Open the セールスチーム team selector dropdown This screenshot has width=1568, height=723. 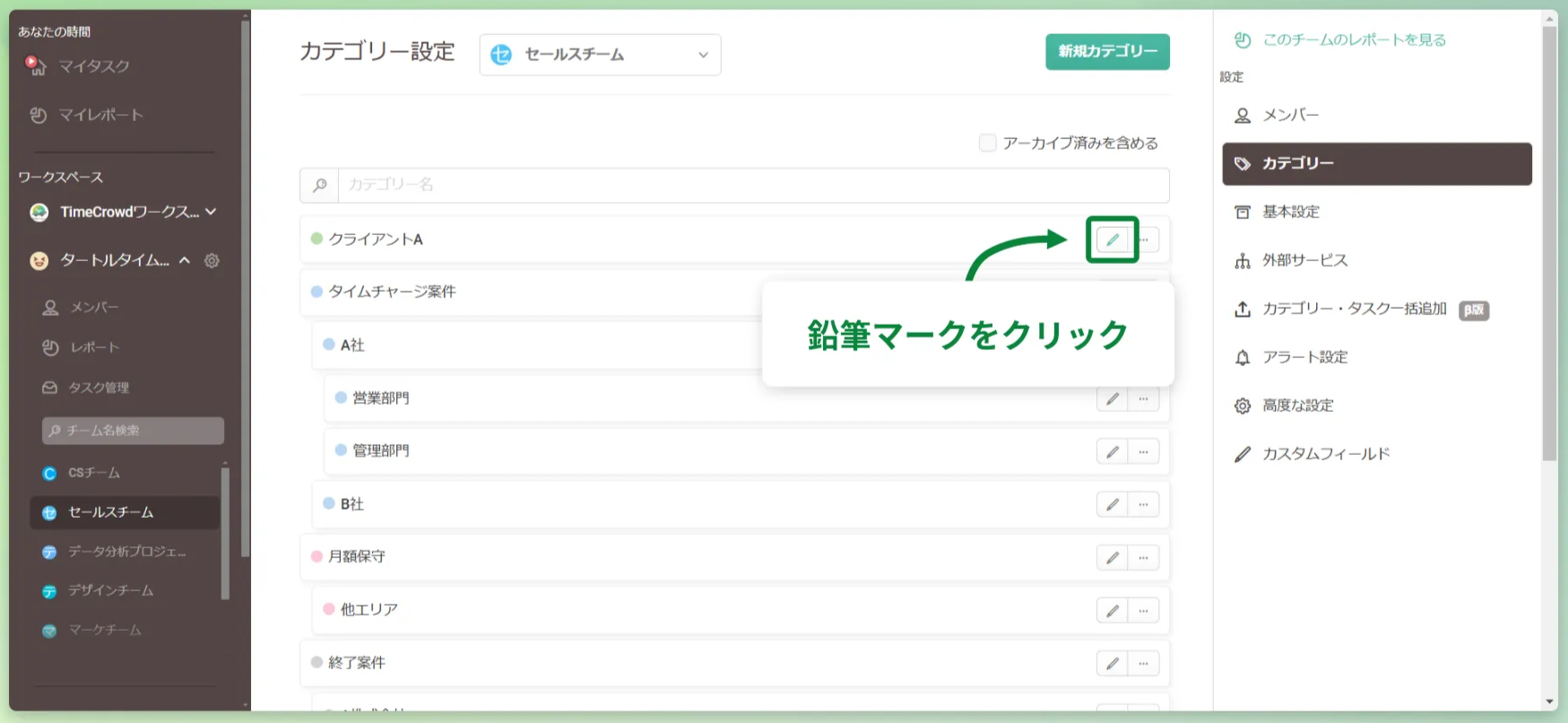click(x=600, y=55)
